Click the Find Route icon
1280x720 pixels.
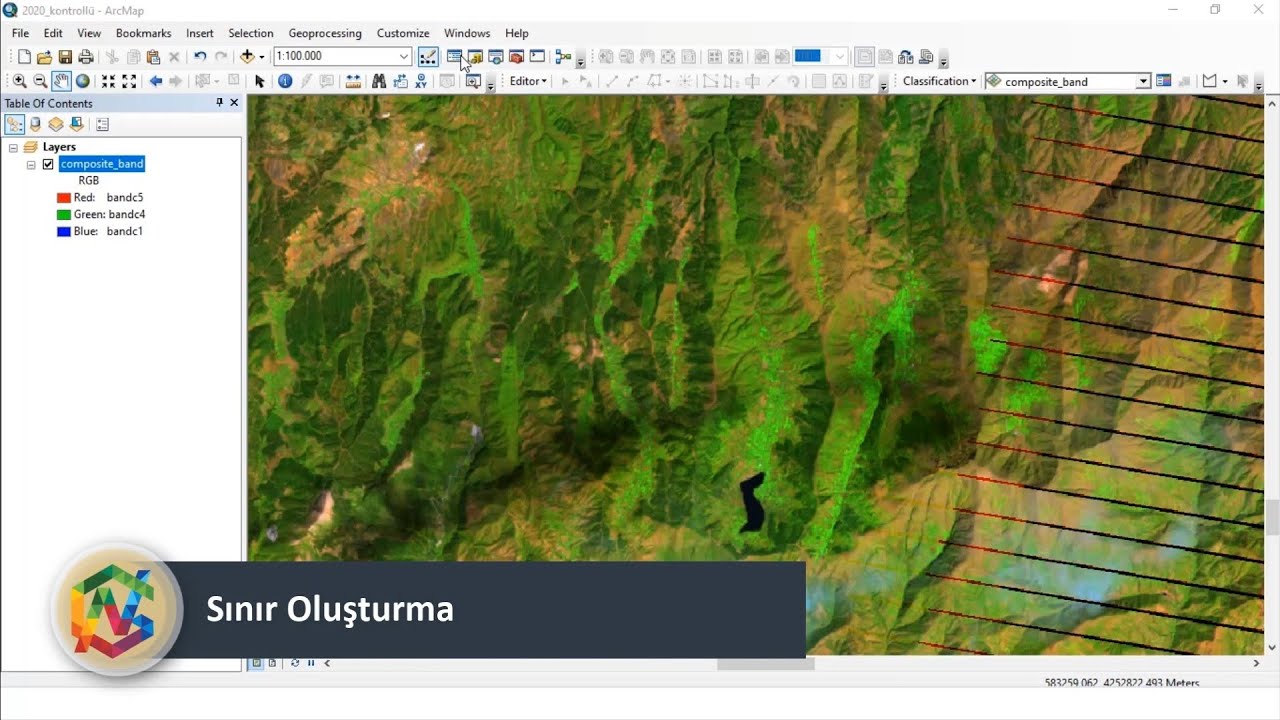pos(400,81)
